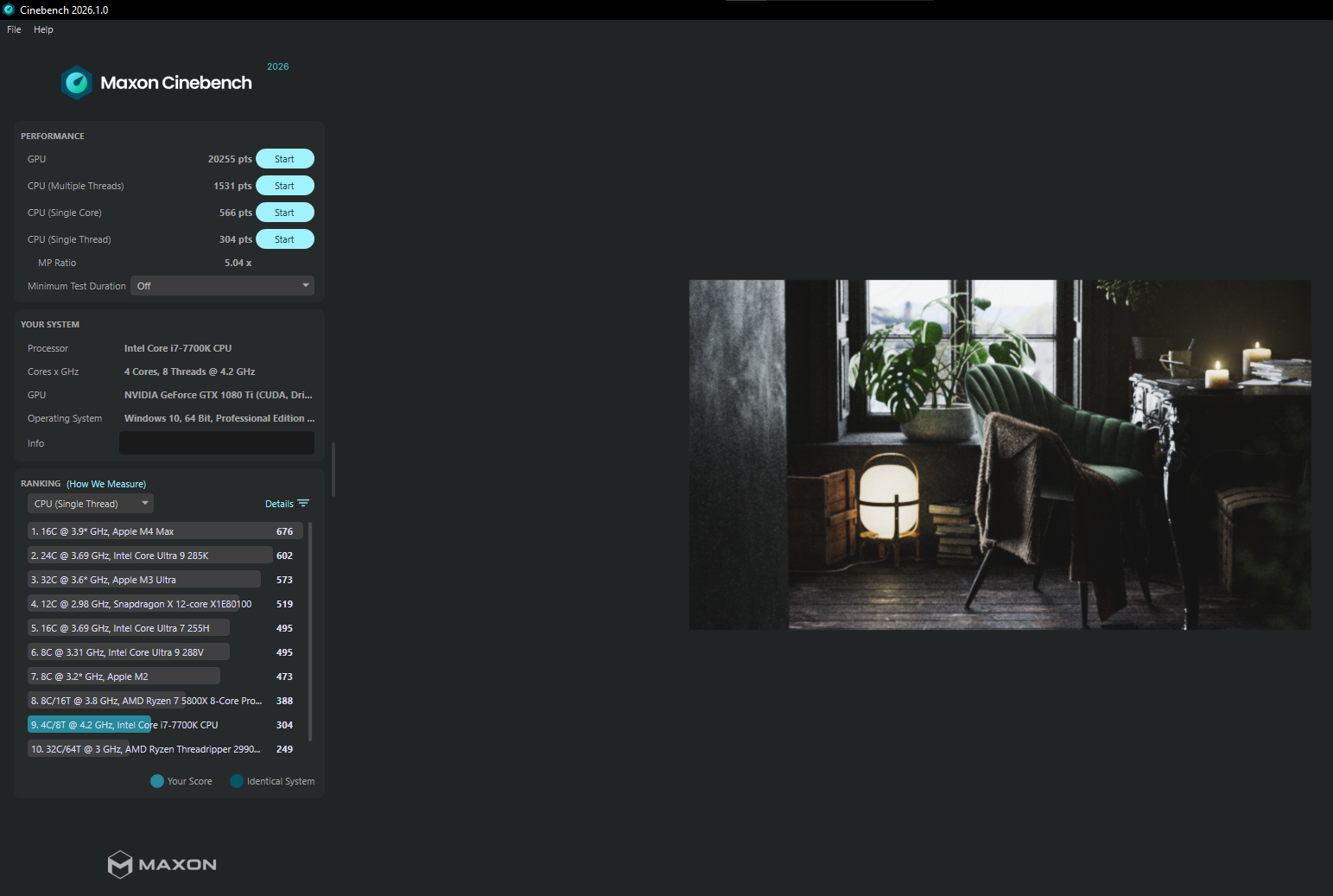Click the MP Ratio value 5.04 x
1333x896 pixels.
pyautogui.click(x=238, y=263)
